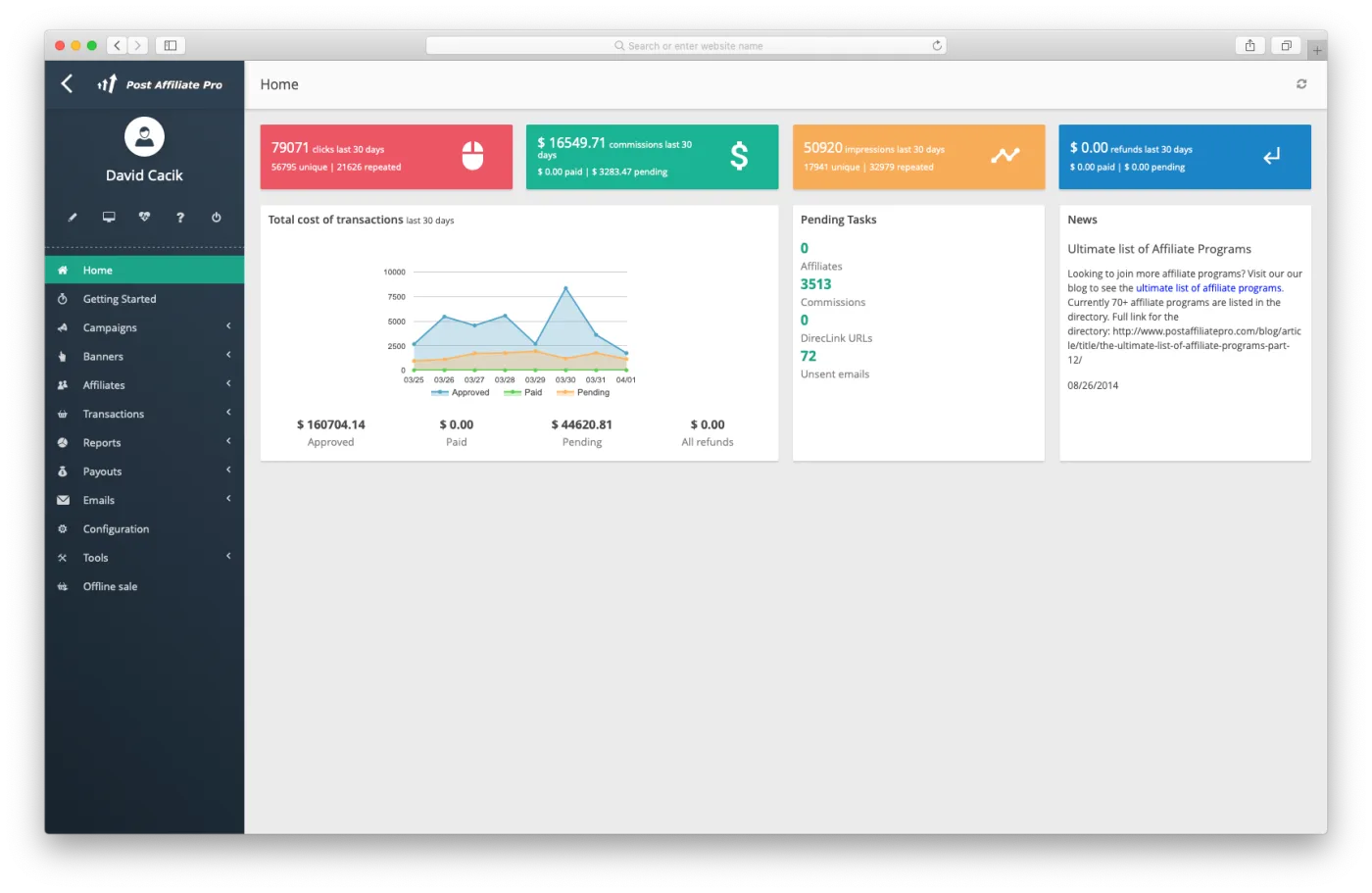The image size is (1372, 893).
Task: Toggle the Paid series in chart legend
Action: click(523, 392)
